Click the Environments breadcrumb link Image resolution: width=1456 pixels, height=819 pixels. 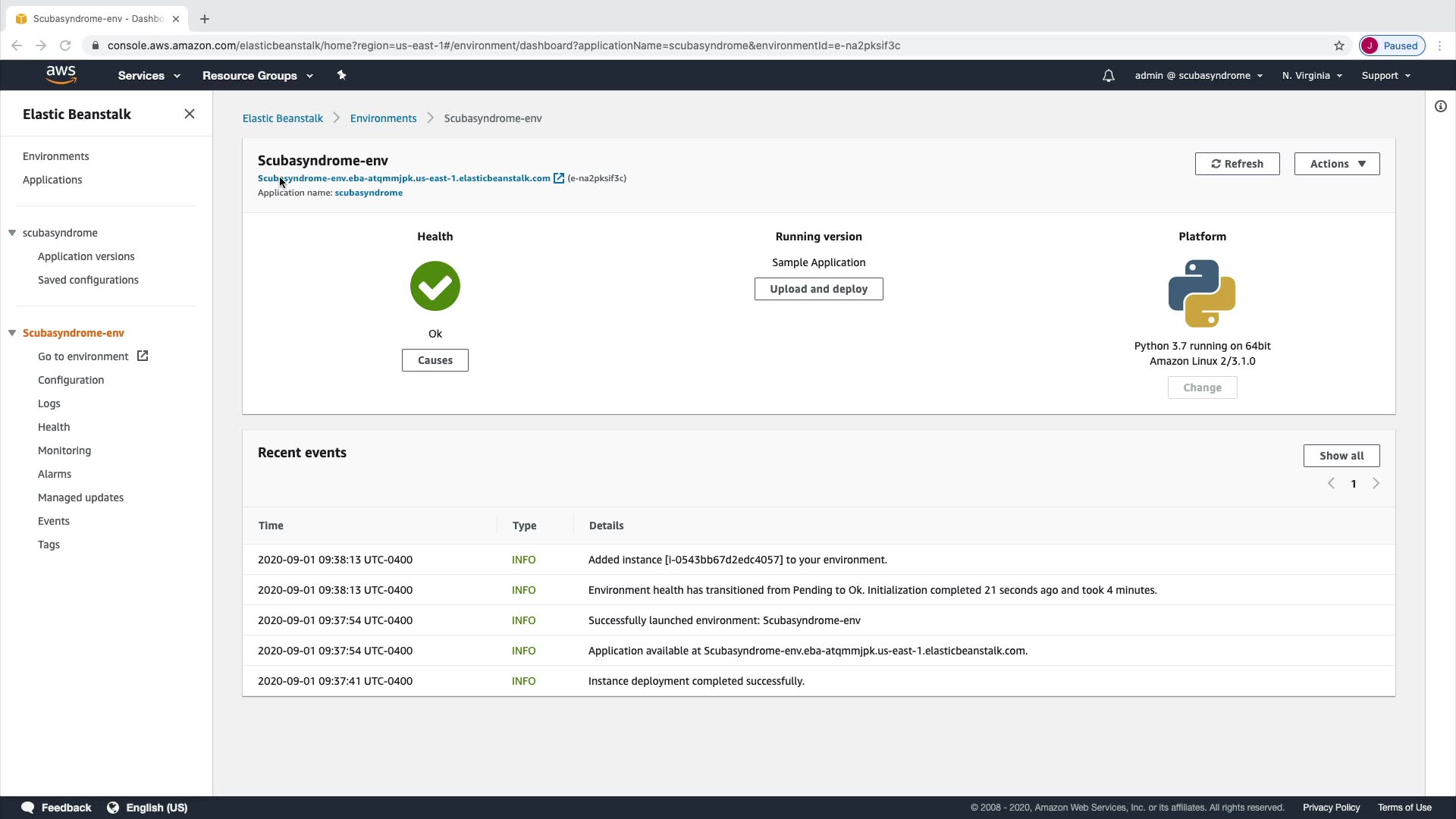[x=383, y=118]
